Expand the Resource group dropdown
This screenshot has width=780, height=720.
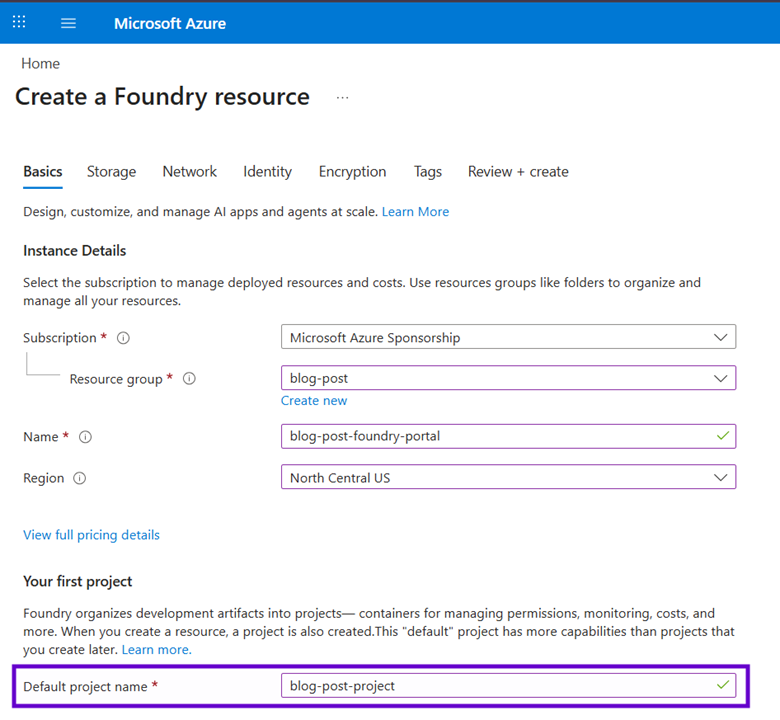click(x=508, y=378)
